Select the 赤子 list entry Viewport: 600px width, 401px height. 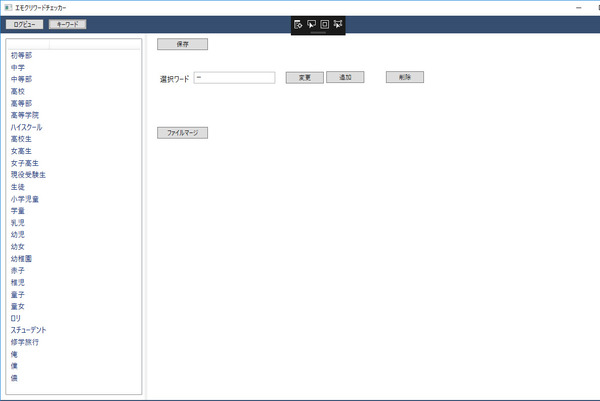tap(18, 271)
